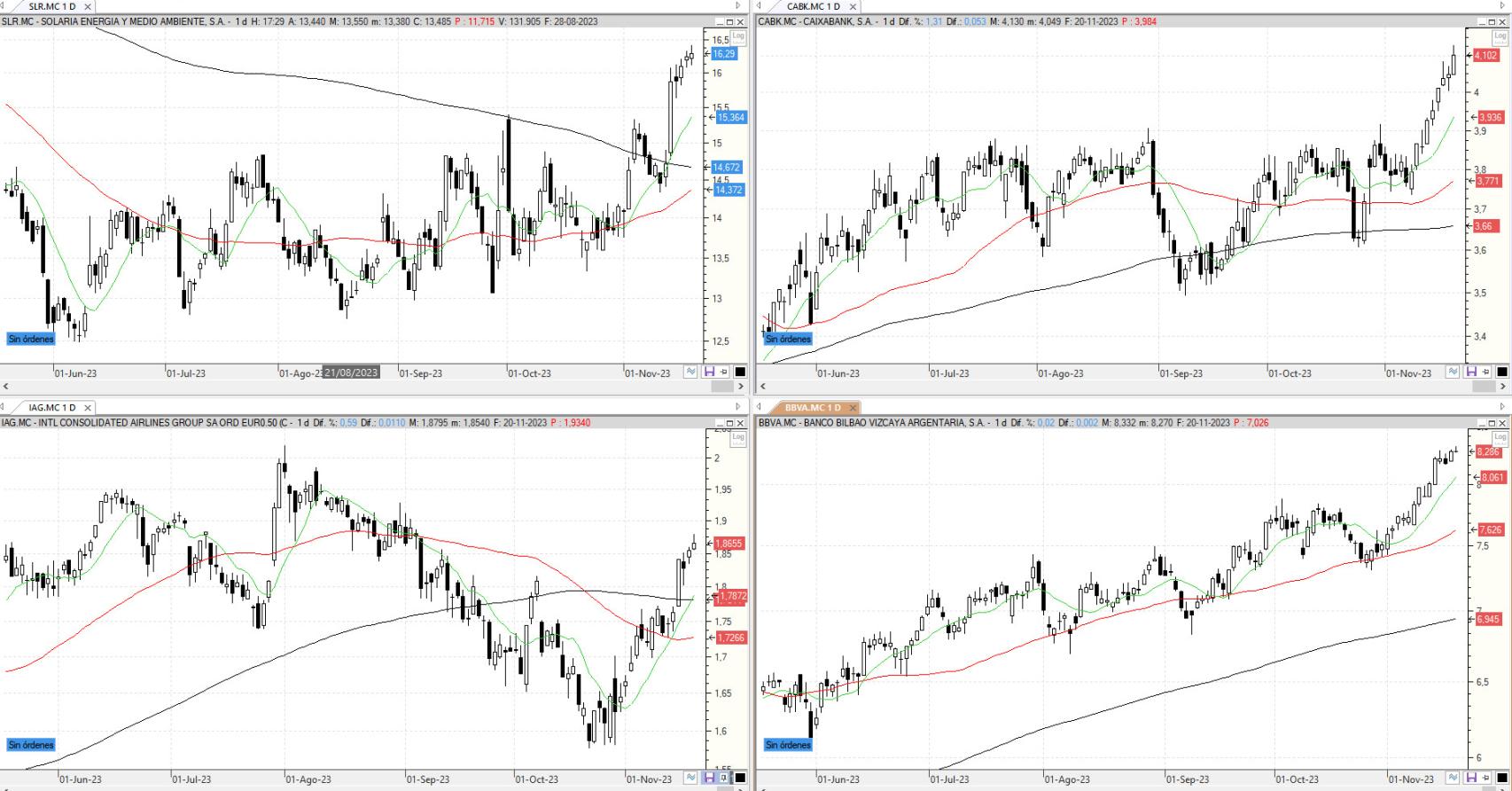Click the 3,936 price label on CABK.MC
1512x791 pixels.
point(1490,118)
